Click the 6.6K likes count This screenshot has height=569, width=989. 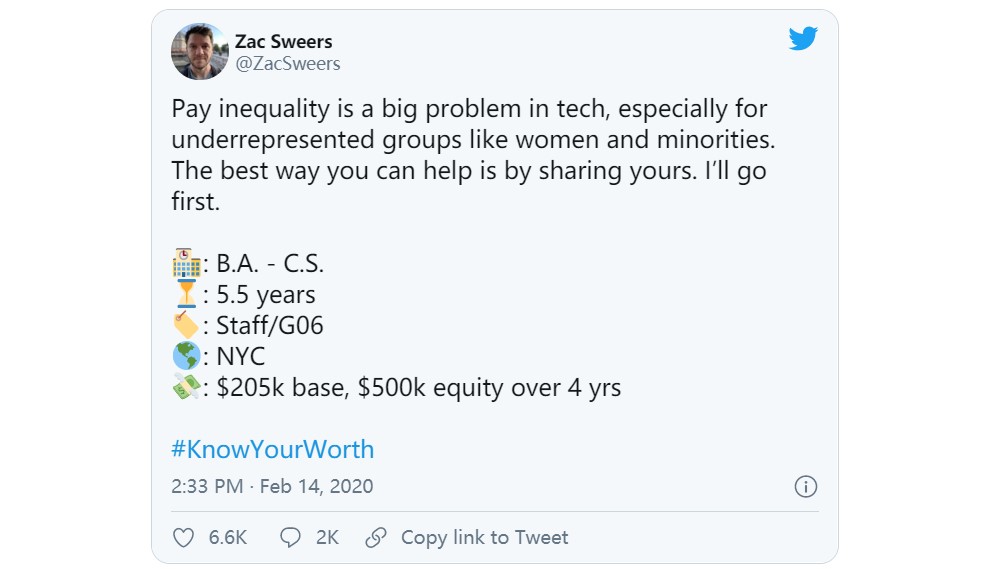tap(228, 538)
